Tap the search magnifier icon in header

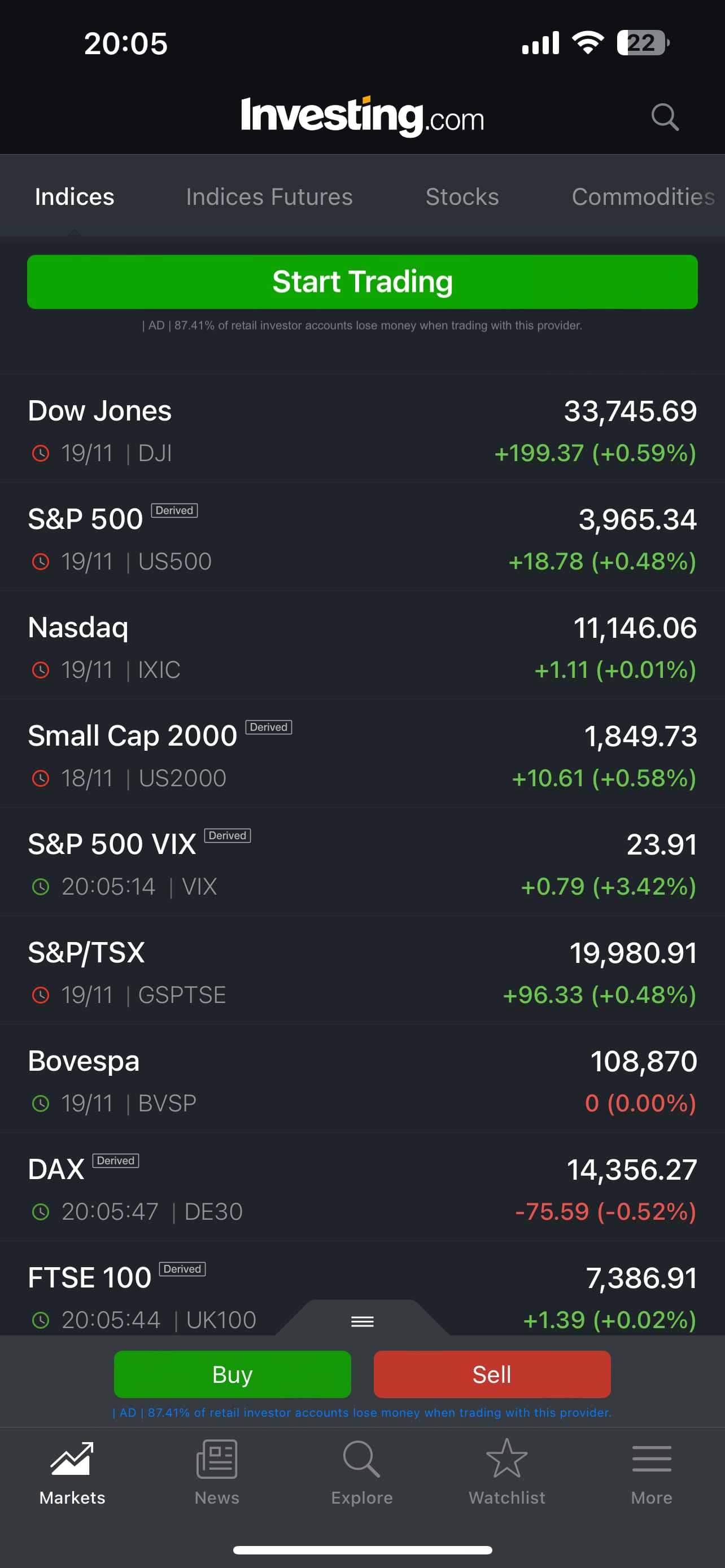pyautogui.click(x=664, y=117)
